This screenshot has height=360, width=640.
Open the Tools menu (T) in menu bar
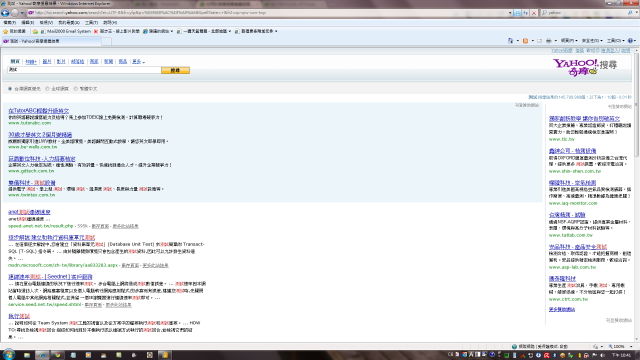coord(91,22)
